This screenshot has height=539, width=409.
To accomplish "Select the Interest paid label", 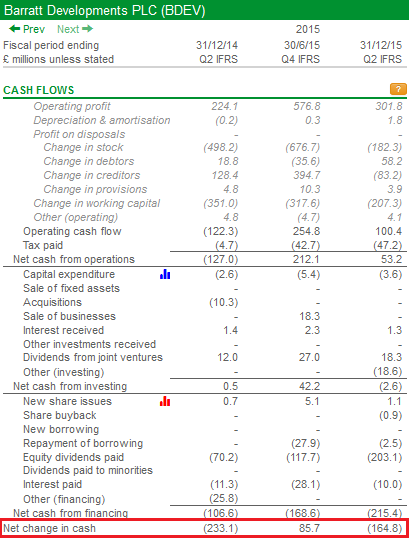I will click(x=52, y=484).
